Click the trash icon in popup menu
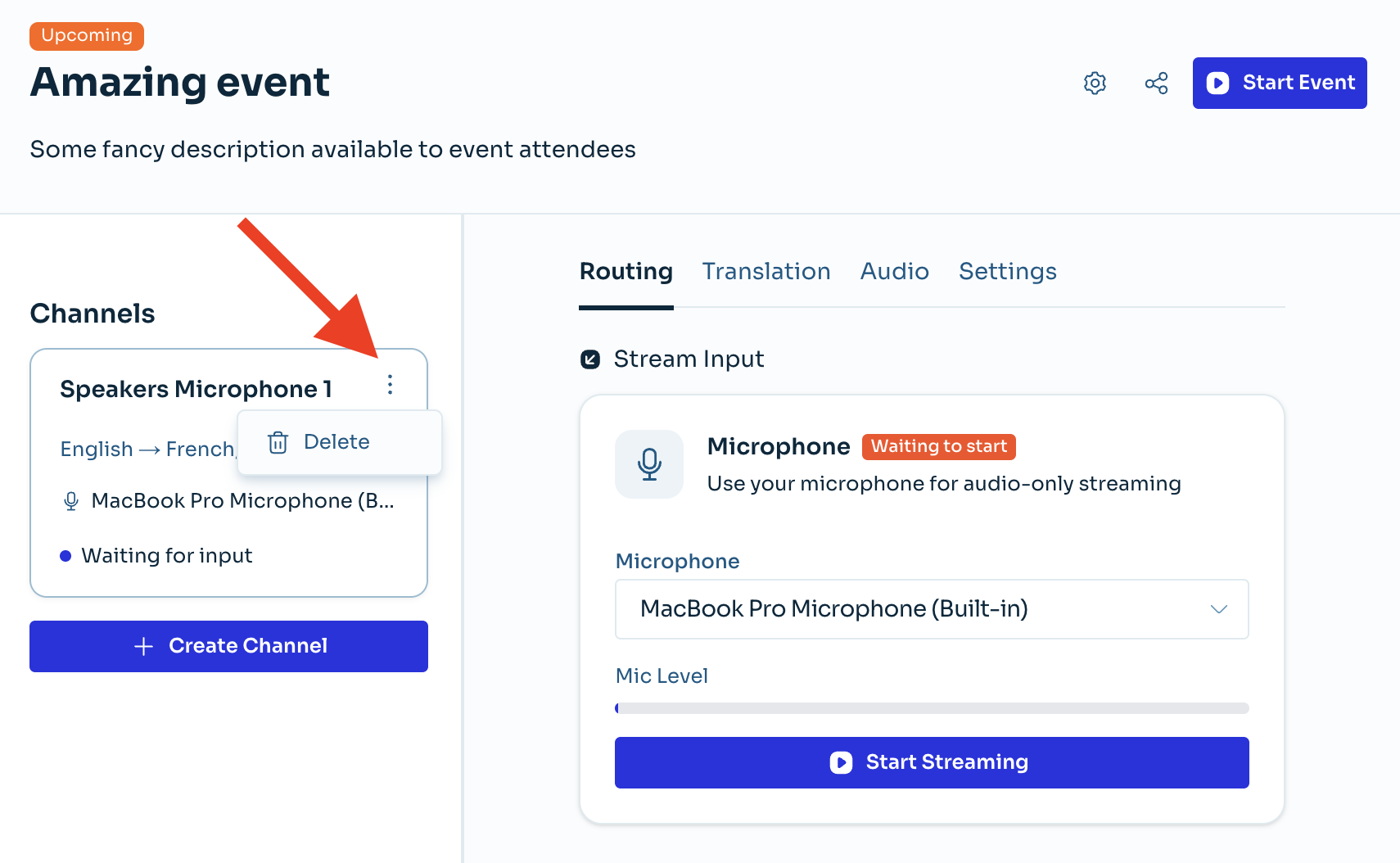 (278, 442)
